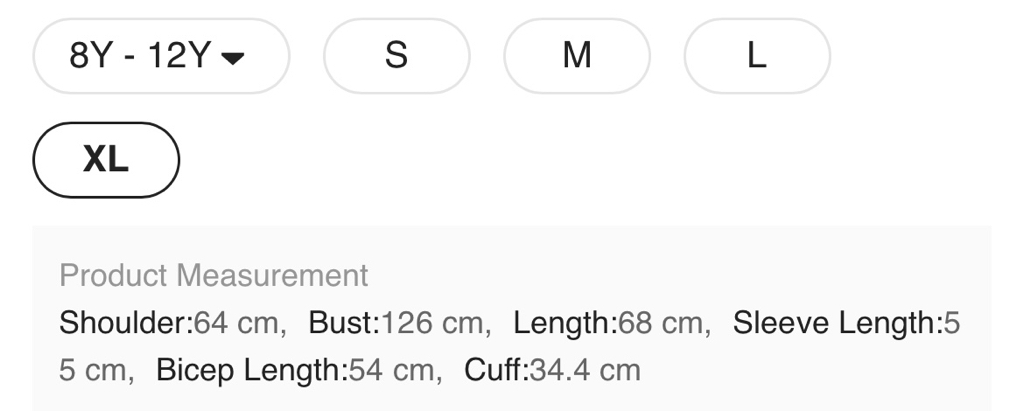Viewport: 1024px width, 411px height.
Task: Click the Cuff measurement label
Action: [495, 370]
